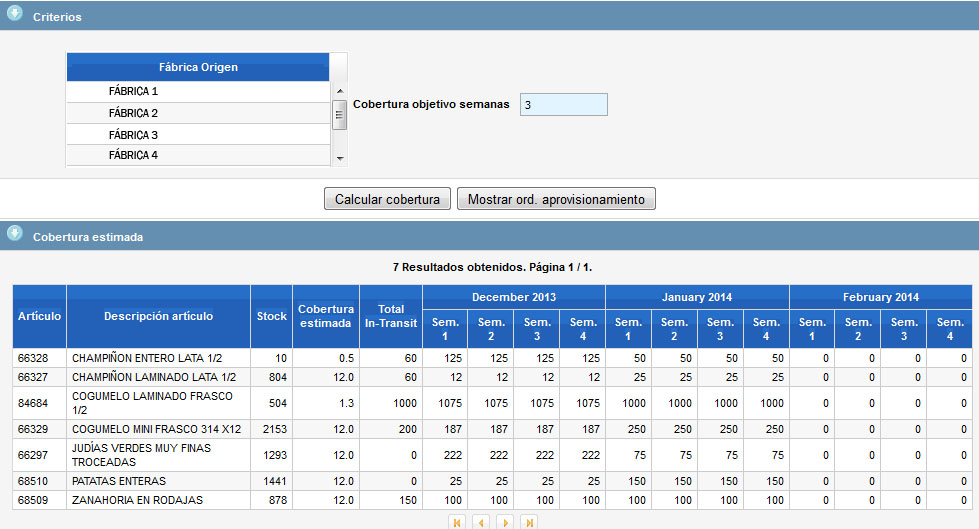Go to next page of results
The image size is (979, 529).
[x=505, y=522]
